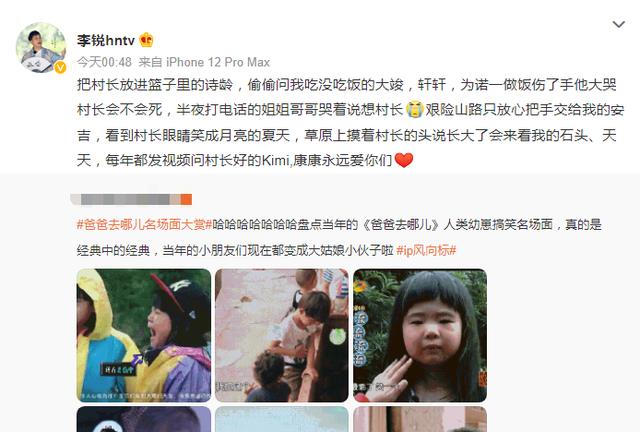Click the crown membership badge icon
Viewport: 640px width, 432px height.
[146, 40]
